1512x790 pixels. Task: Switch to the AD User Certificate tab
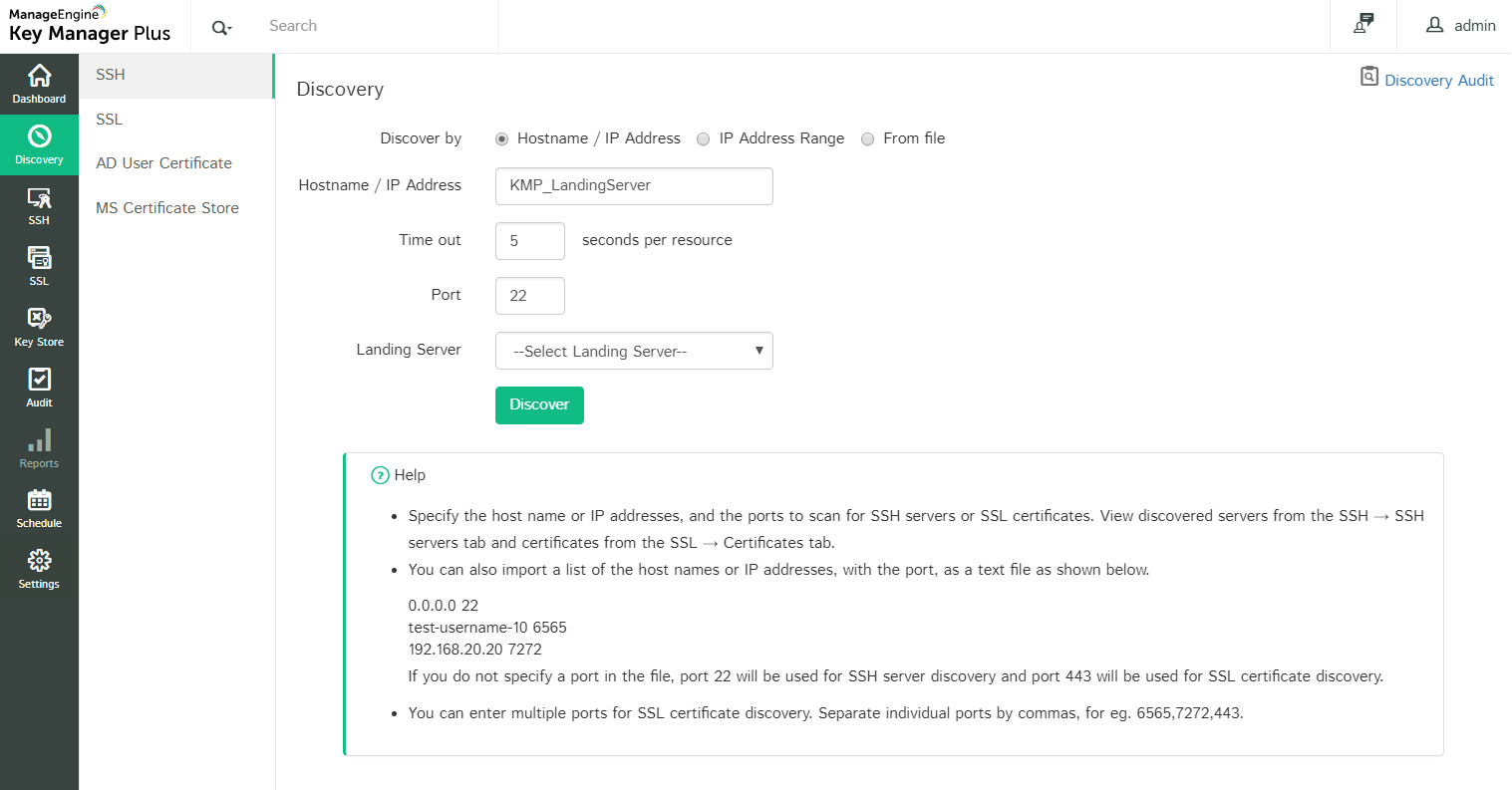(163, 163)
